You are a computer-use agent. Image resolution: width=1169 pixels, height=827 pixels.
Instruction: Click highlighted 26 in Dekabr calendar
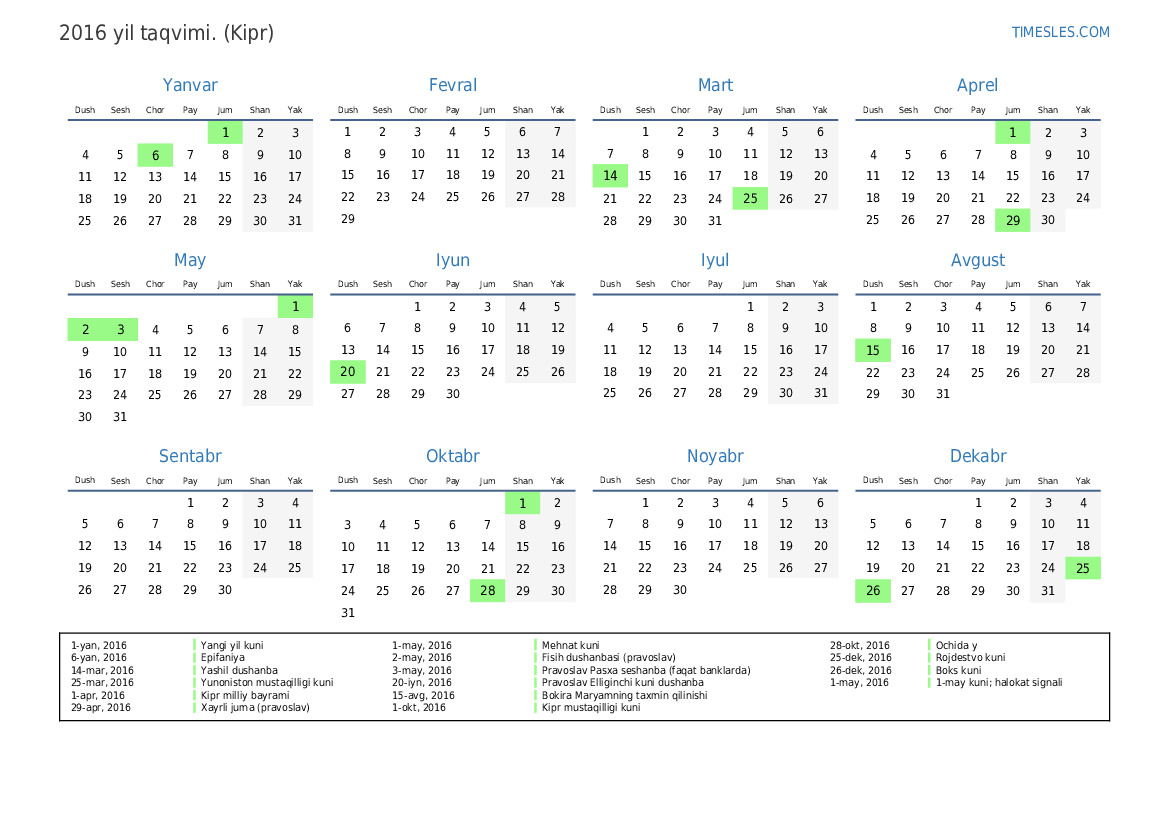(x=873, y=591)
